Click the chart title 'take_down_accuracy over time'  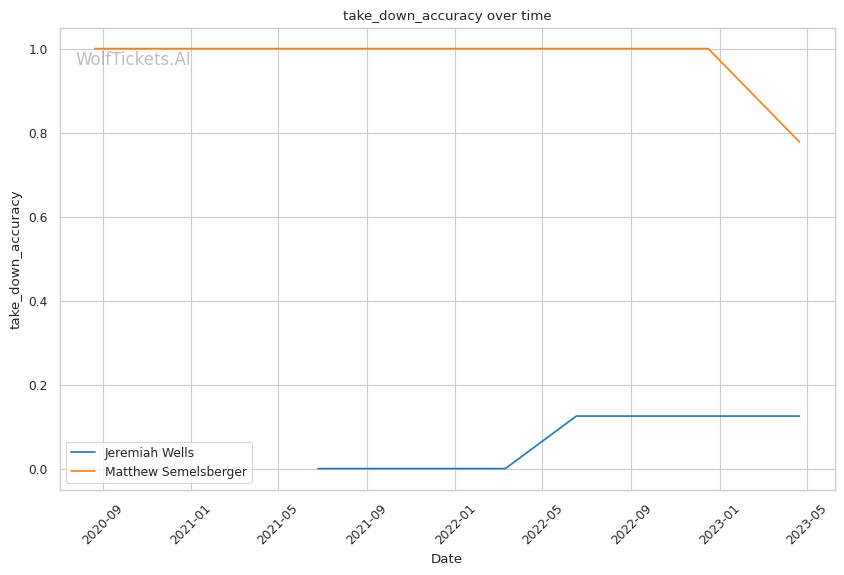[447, 16]
